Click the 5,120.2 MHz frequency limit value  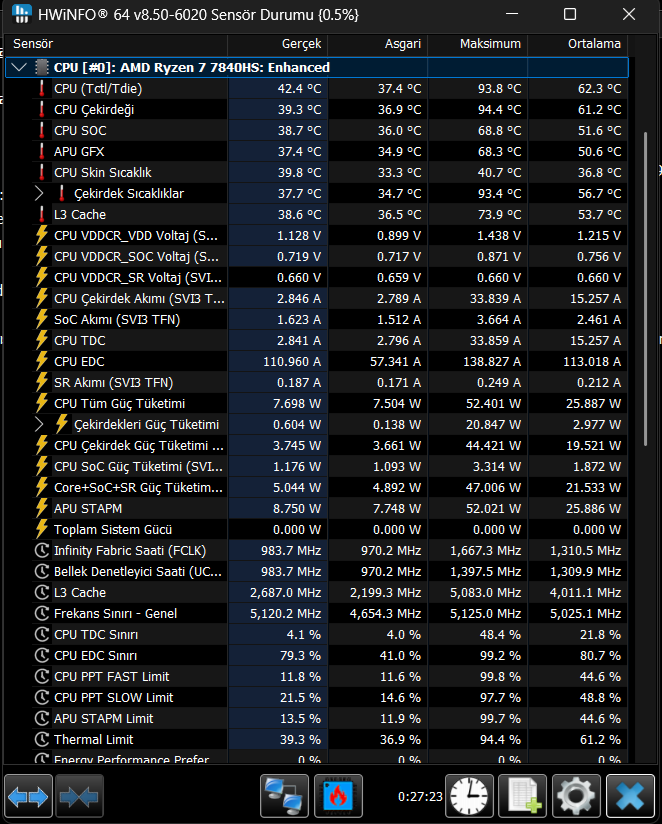point(285,614)
